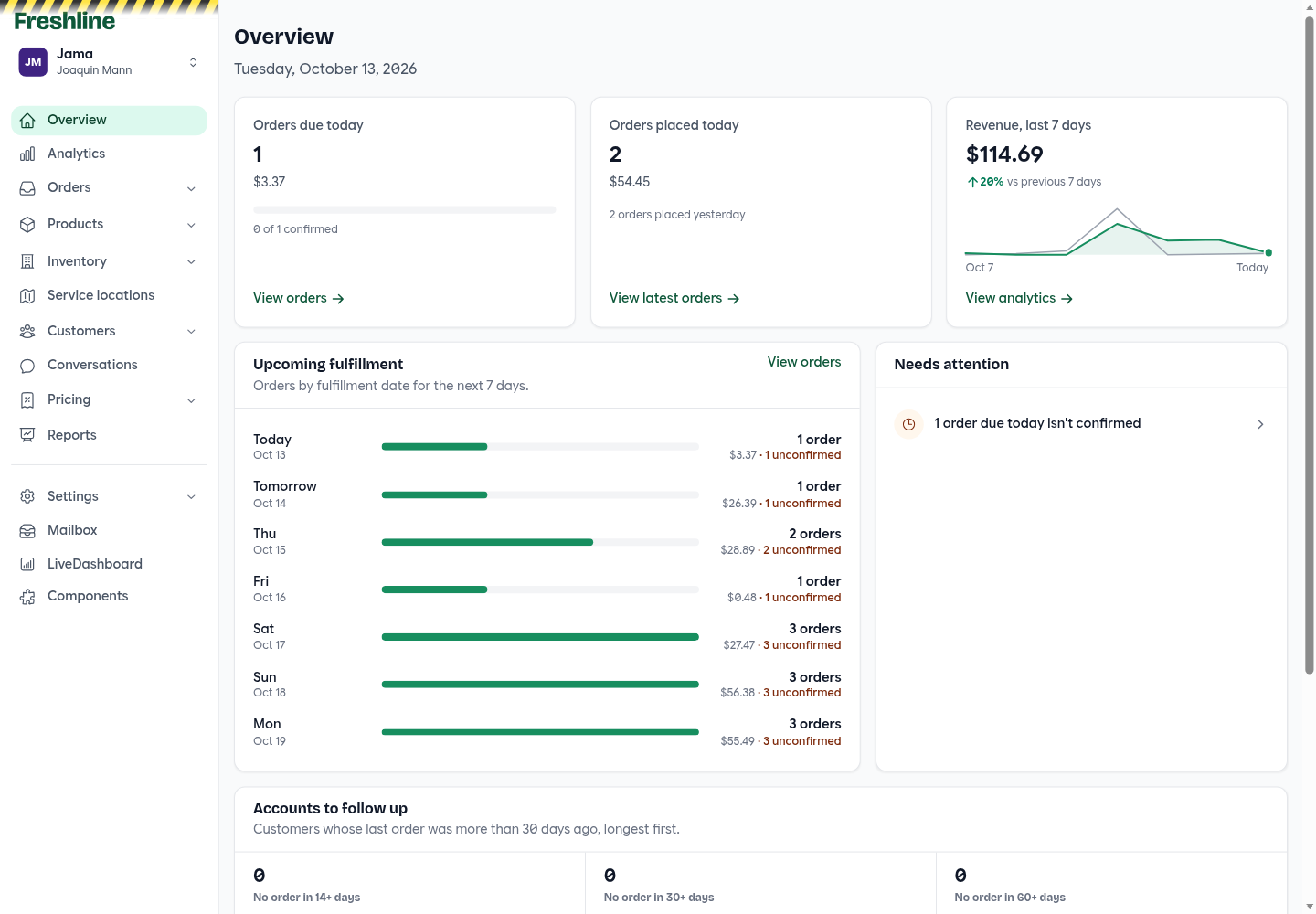Image resolution: width=1316 pixels, height=914 pixels.
Task: Click the Customers people icon
Action: point(27,332)
